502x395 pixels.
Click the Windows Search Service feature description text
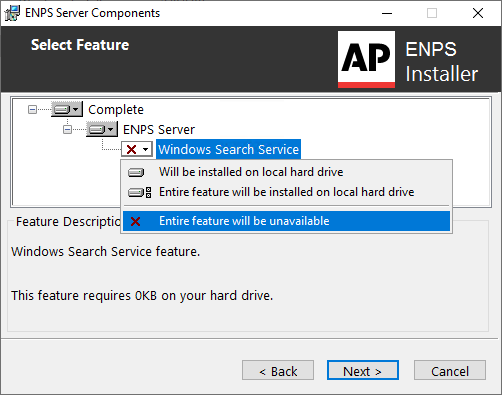pos(106,252)
